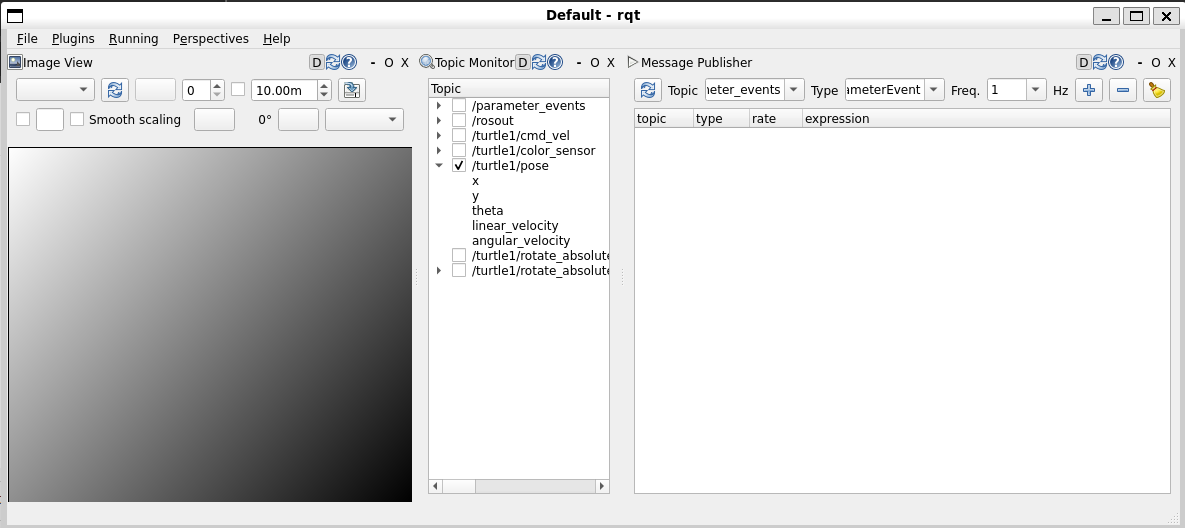This screenshot has height=528, width=1185.
Task: Clear all publishers with the broom icon
Action: [1156, 90]
